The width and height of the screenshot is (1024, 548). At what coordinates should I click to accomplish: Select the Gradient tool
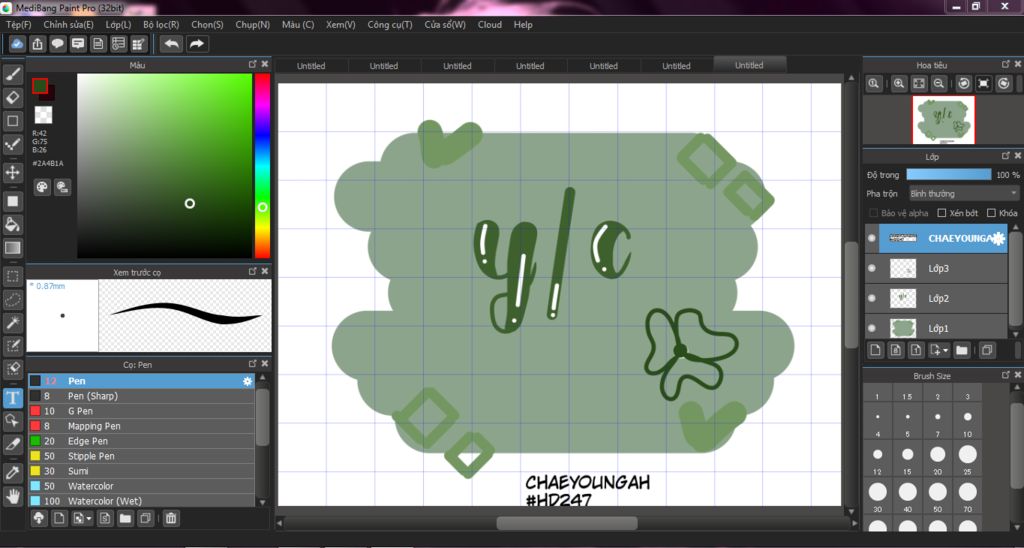point(12,248)
